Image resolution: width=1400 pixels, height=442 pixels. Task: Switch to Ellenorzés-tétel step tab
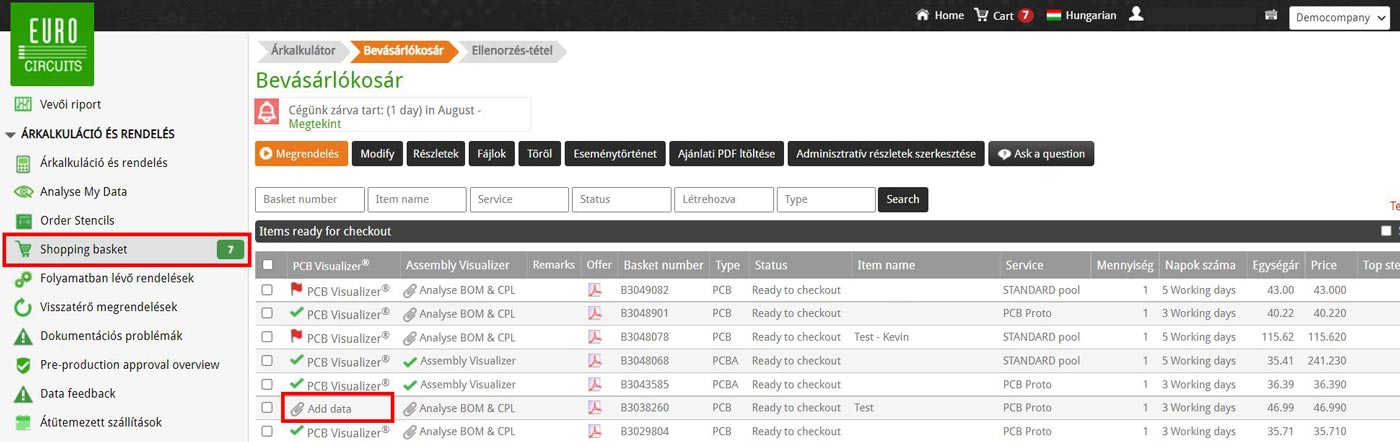click(x=510, y=50)
